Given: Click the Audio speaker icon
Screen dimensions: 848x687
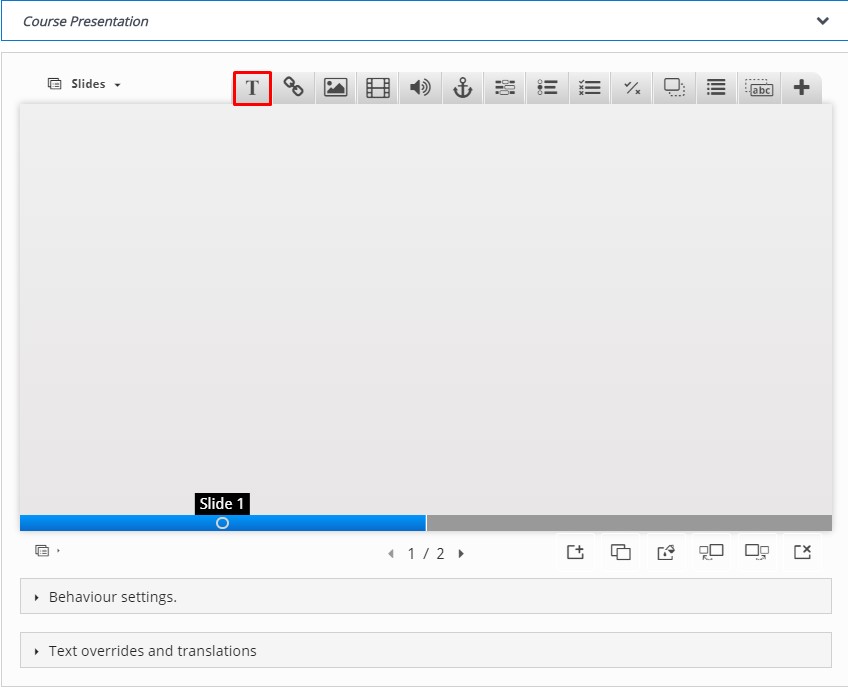Looking at the screenshot, I should click(x=420, y=88).
